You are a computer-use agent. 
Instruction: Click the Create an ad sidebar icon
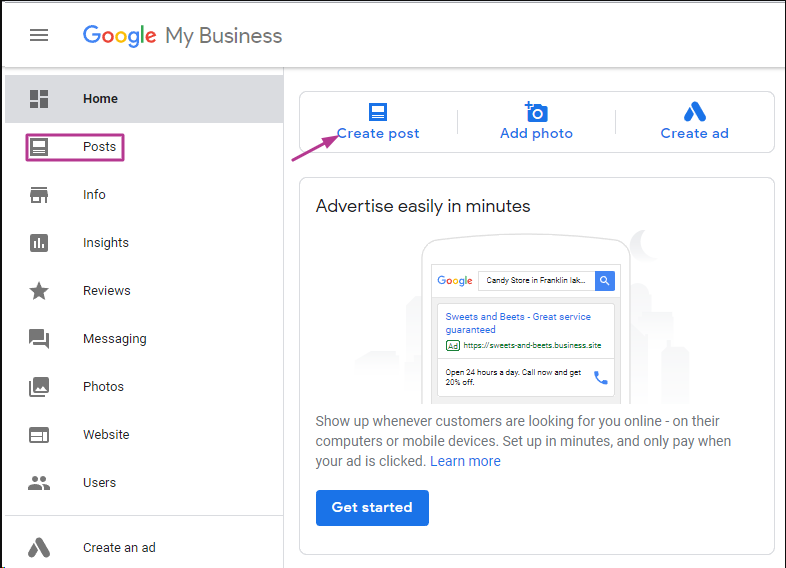(x=39, y=547)
